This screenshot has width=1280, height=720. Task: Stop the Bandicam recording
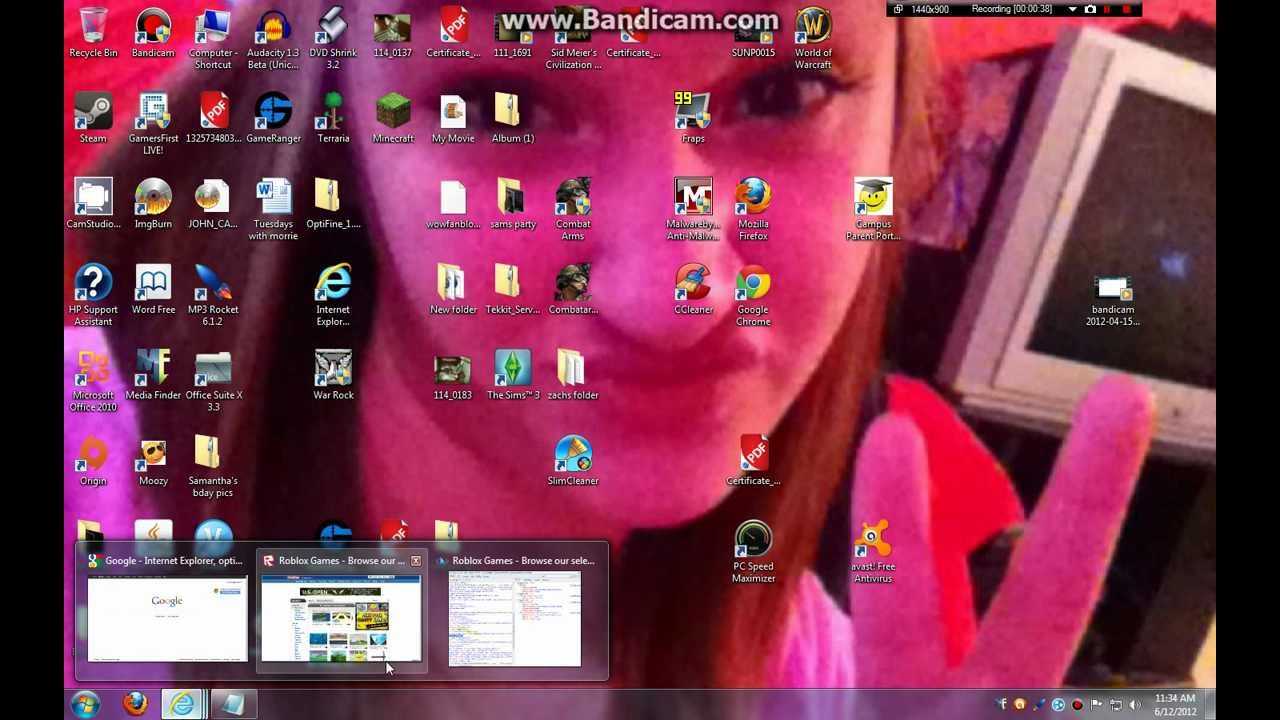tap(1127, 10)
